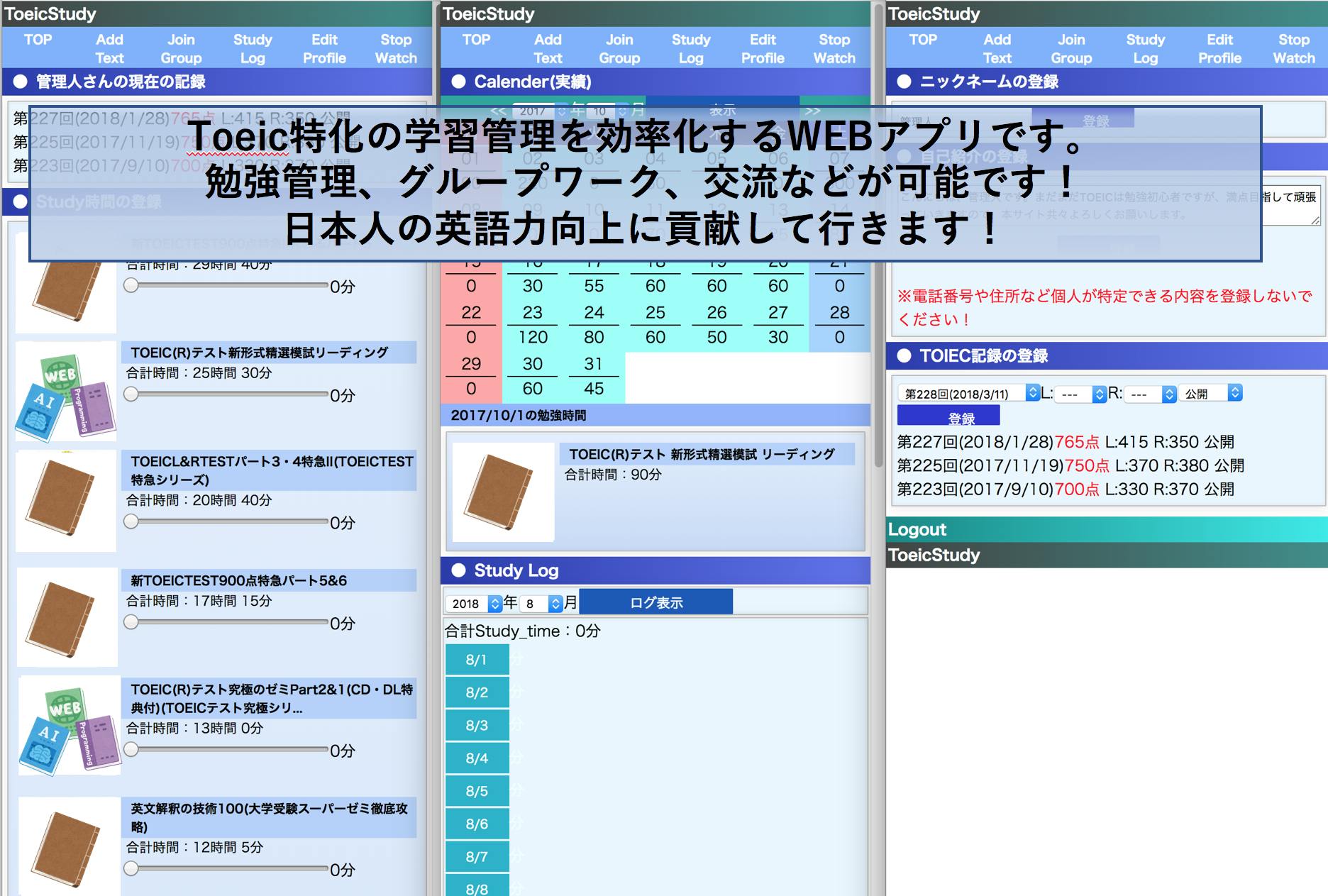Open Study Log in the left panel navigation
This screenshot has width=1328, height=896.
(x=253, y=49)
